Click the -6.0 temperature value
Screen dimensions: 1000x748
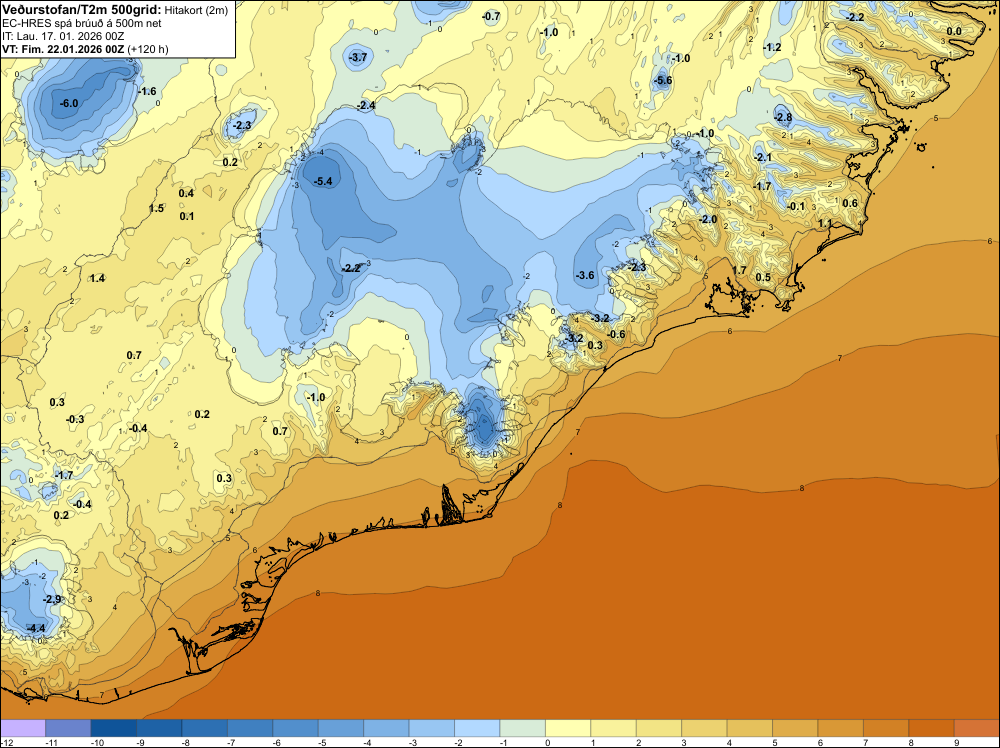pyautogui.click(x=69, y=103)
